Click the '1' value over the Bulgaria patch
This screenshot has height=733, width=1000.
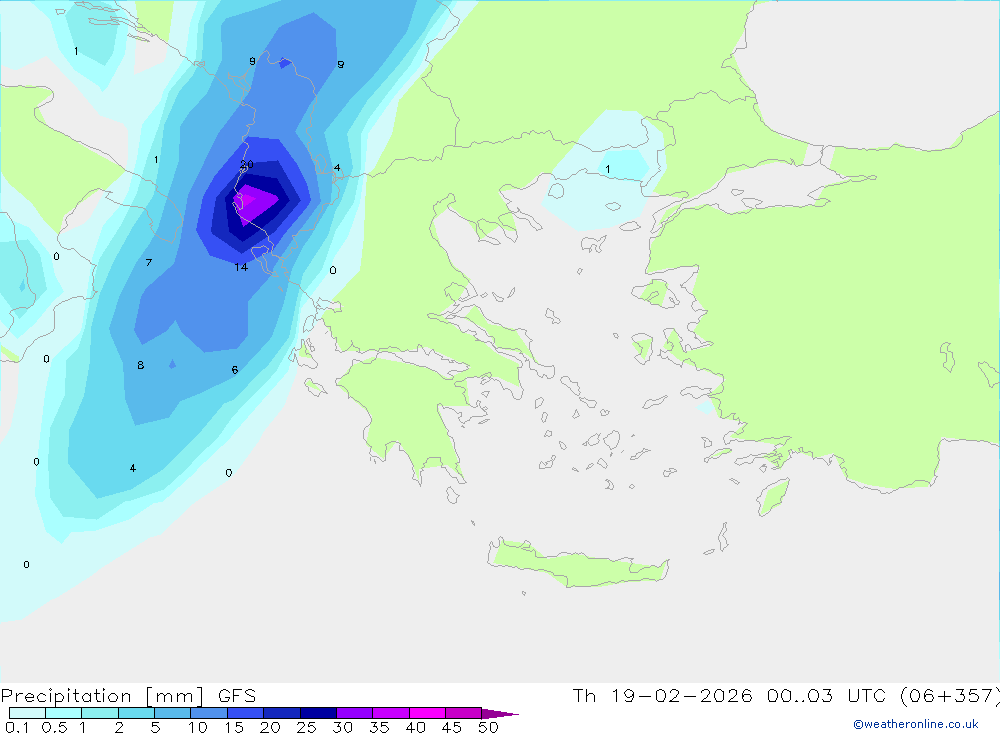tap(608, 169)
